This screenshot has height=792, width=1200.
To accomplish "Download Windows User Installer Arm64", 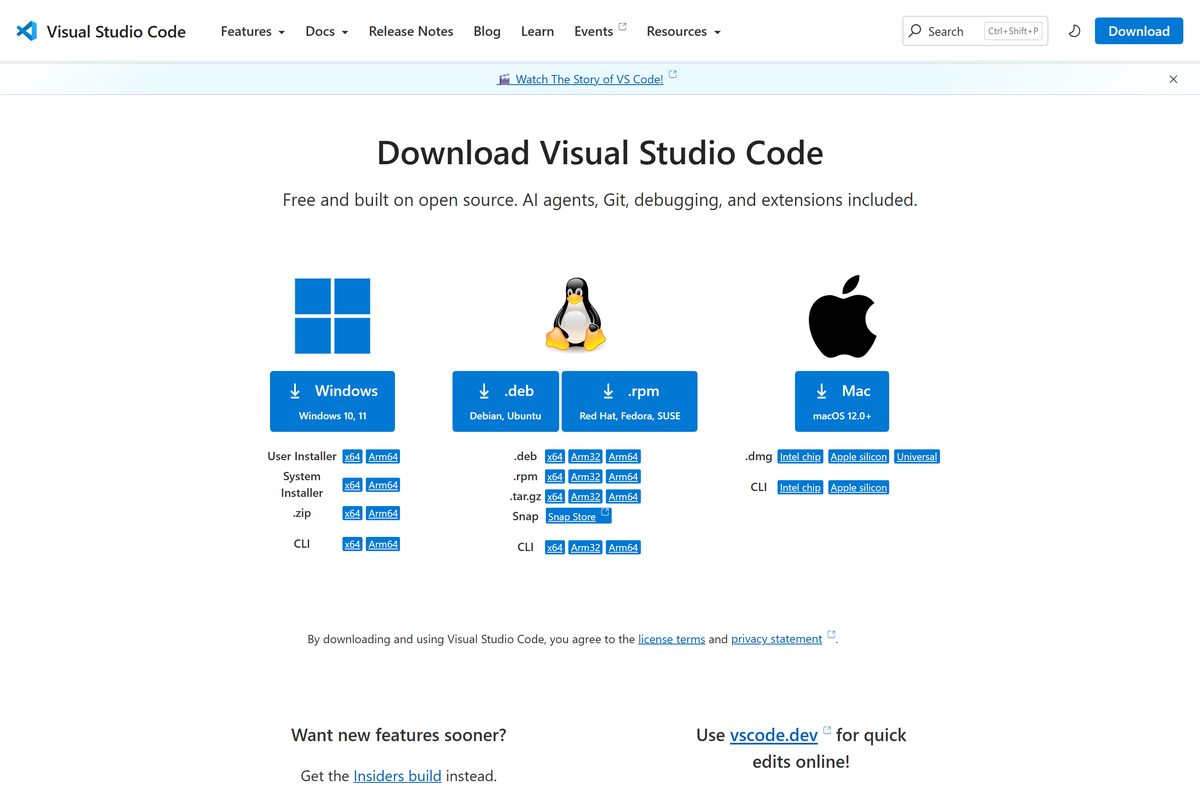I will click(x=383, y=457).
